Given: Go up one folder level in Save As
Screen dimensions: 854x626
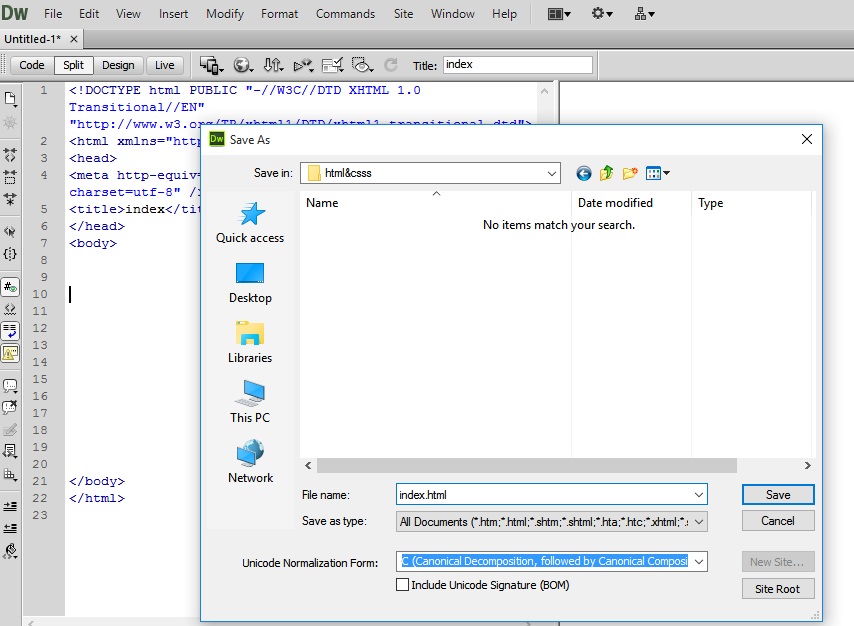Looking at the screenshot, I should click(x=606, y=173).
